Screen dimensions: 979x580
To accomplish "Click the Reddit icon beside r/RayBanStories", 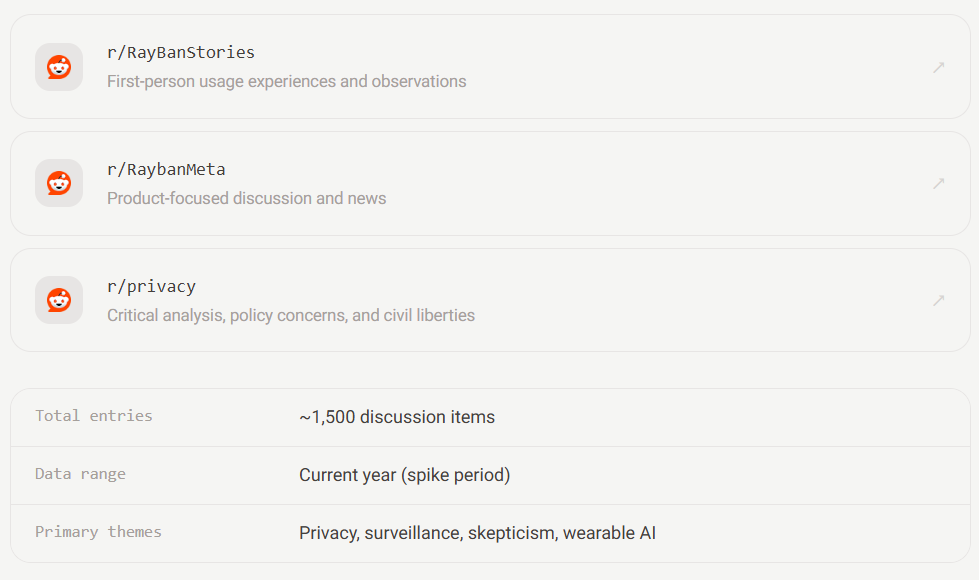I will [59, 67].
